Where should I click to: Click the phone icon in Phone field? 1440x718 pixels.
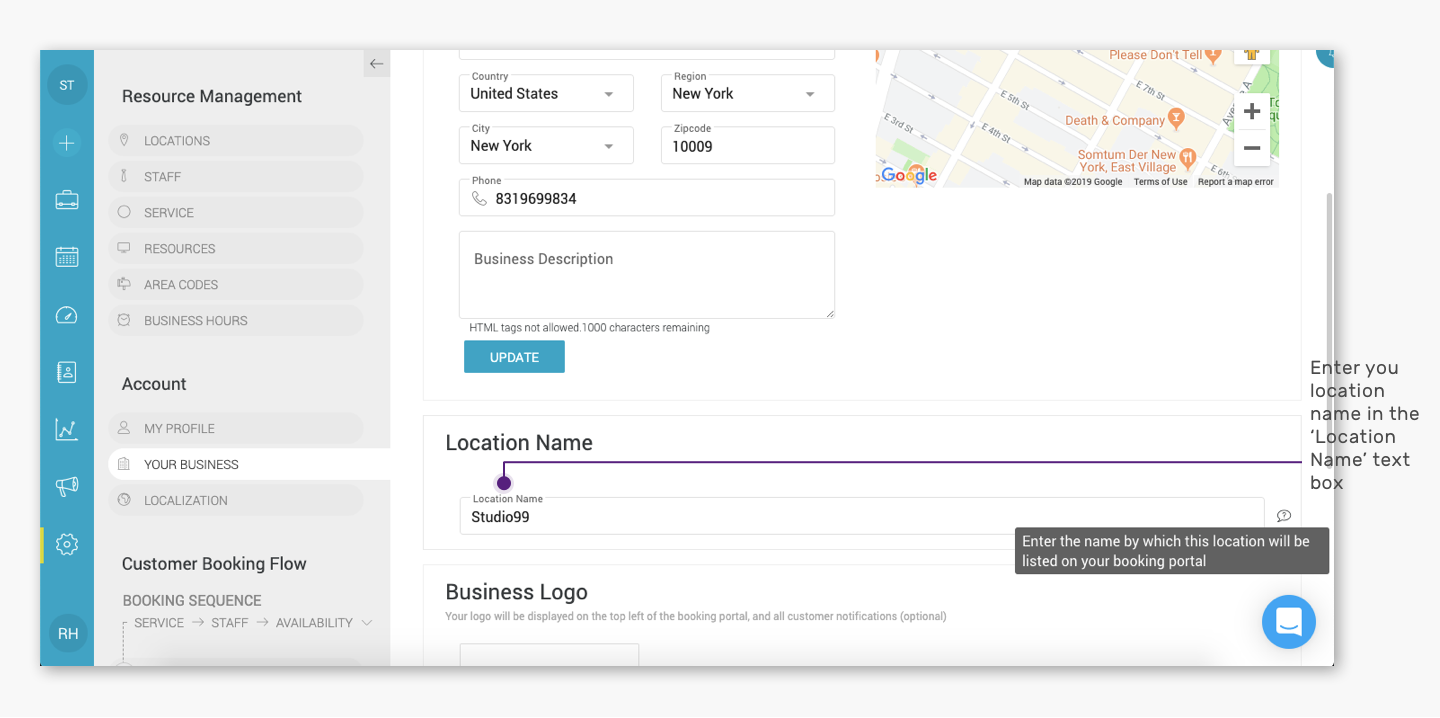point(480,199)
